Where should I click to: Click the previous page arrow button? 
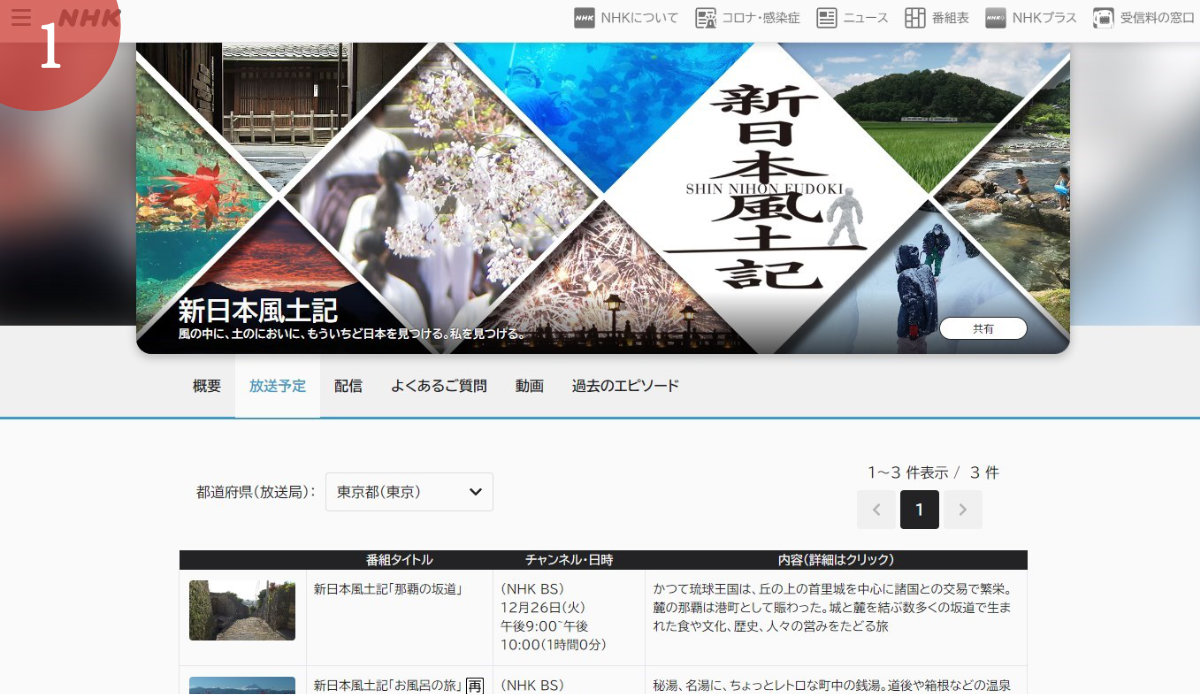[876, 510]
